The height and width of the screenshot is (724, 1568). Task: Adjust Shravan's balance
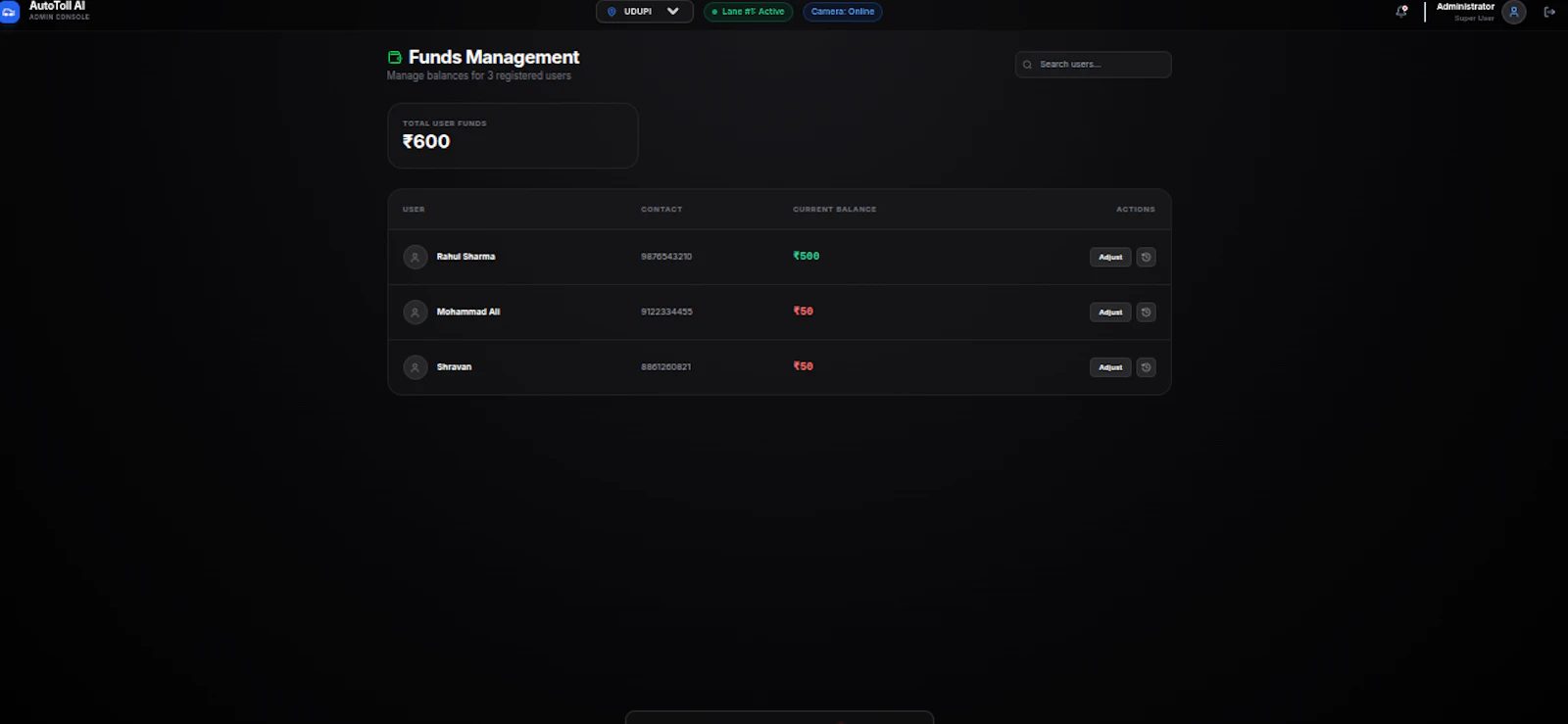[1110, 366]
